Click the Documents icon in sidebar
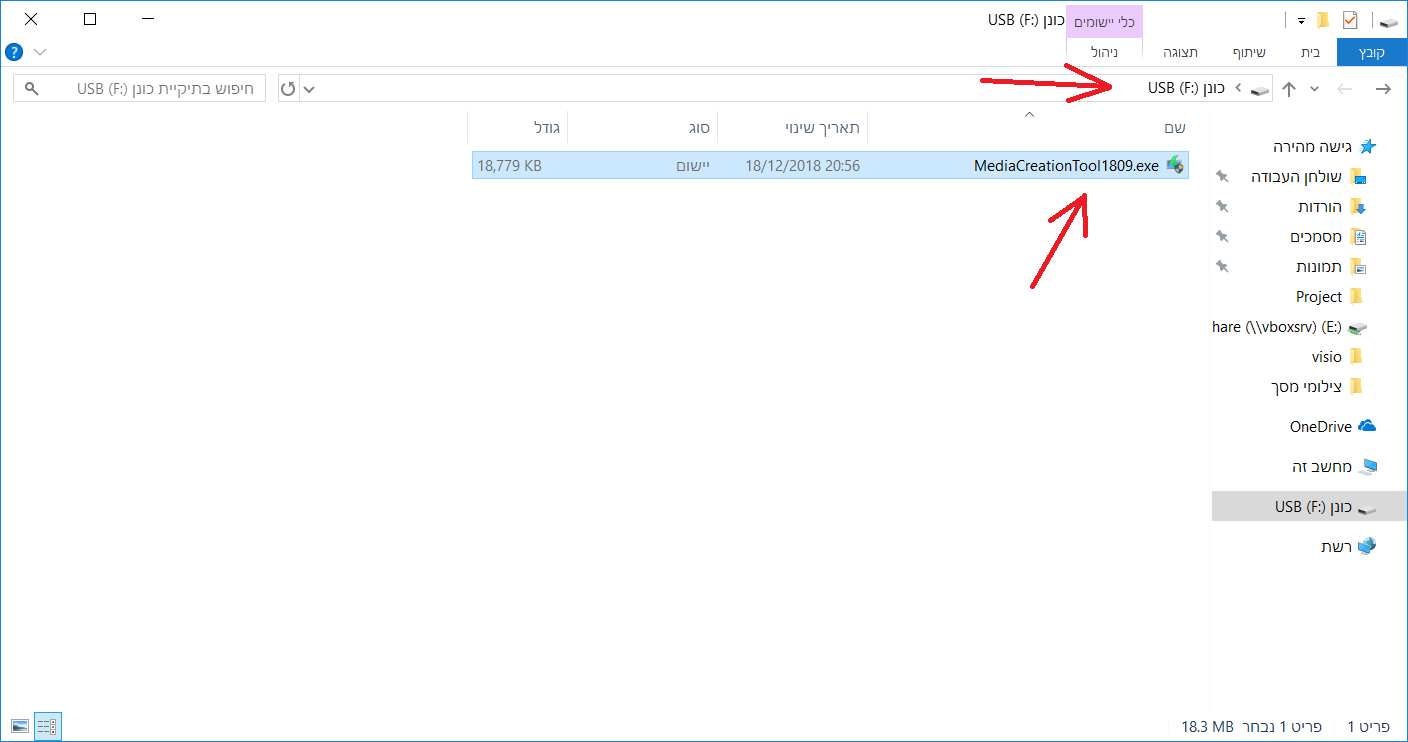 pos(1358,237)
